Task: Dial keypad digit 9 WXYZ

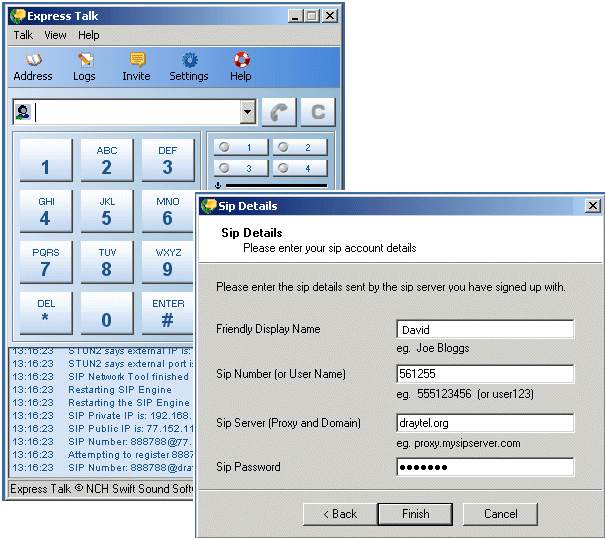Action: point(168,262)
